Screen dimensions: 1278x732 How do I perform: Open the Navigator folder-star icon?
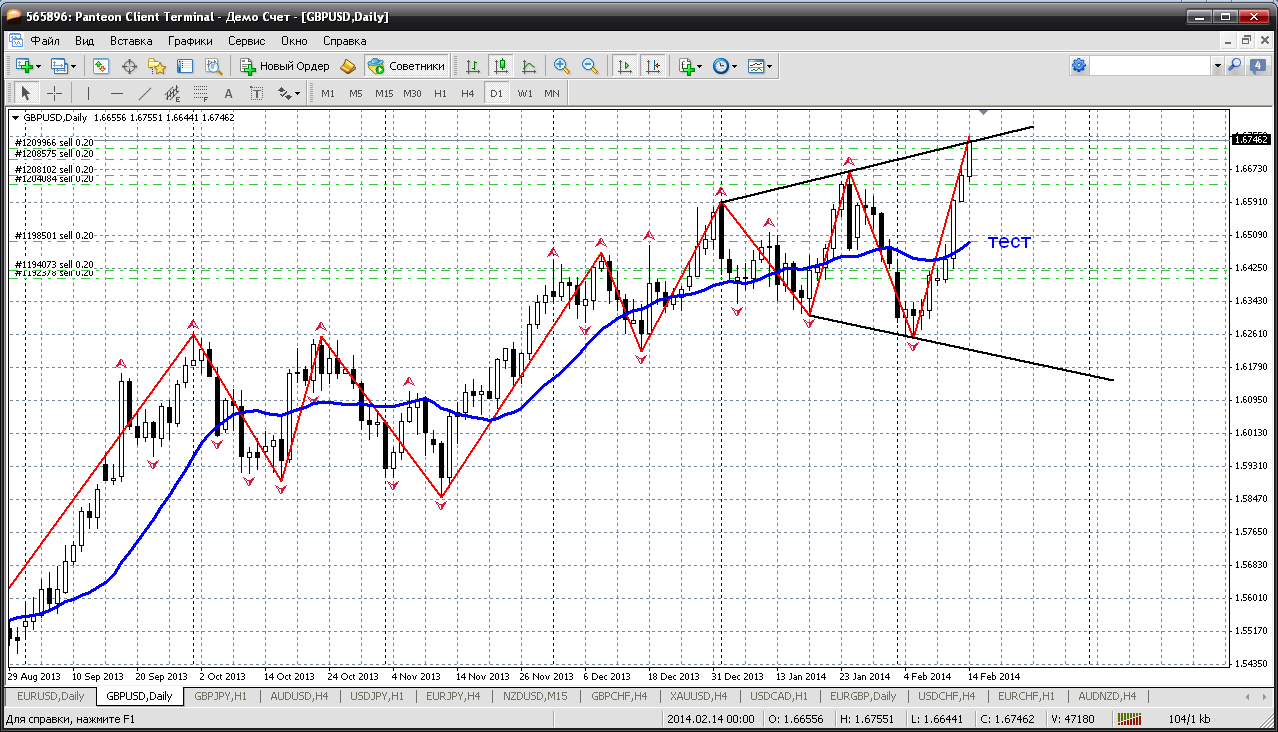pos(157,66)
